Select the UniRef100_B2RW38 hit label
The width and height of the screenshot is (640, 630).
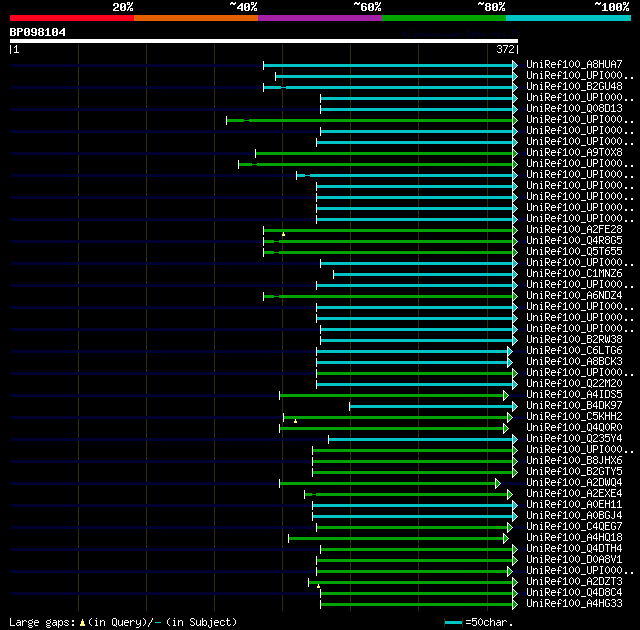point(574,340)
